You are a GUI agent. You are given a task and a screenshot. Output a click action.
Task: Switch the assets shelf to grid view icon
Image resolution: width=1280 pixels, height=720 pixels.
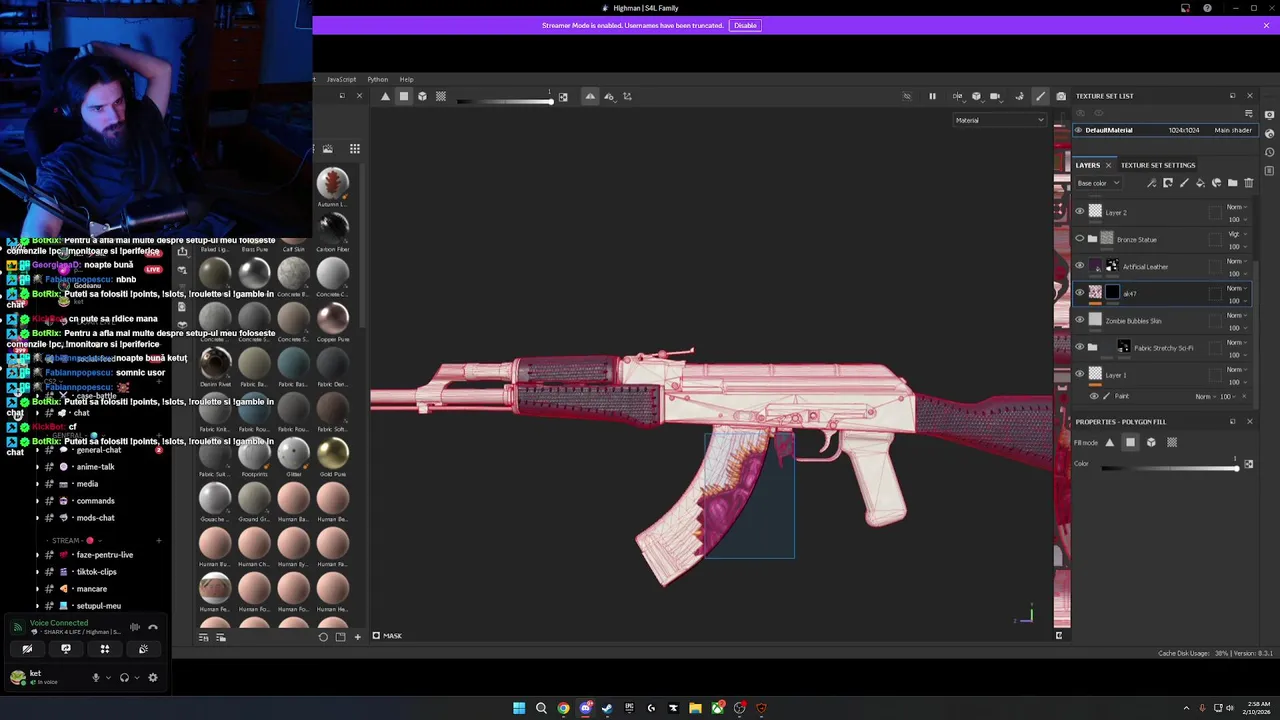point(354,149)
